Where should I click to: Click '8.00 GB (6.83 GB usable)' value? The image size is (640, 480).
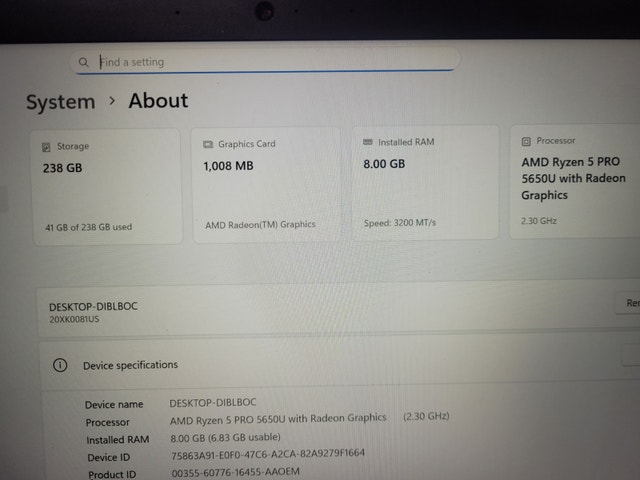tap(225, 438)
